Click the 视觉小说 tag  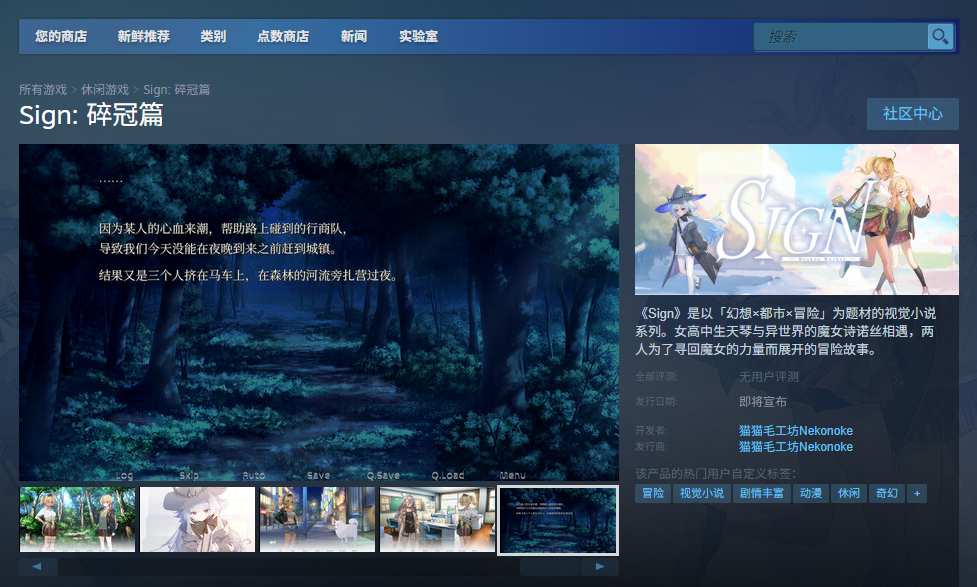(x=702, y=494)
